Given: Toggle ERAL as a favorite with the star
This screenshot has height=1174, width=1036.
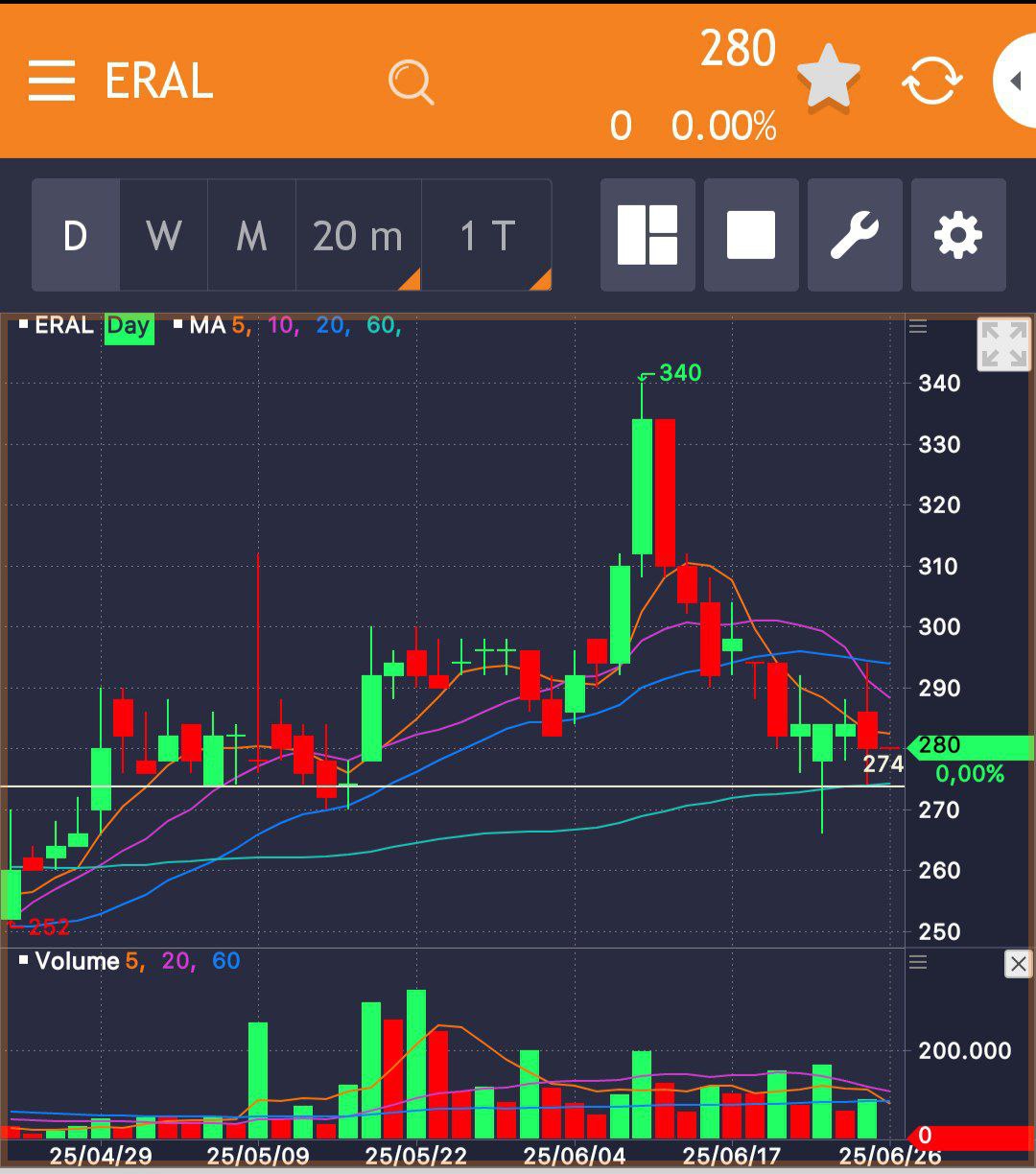Looking at the screenshot, I should pyautogui.click(x=827, y=77).
